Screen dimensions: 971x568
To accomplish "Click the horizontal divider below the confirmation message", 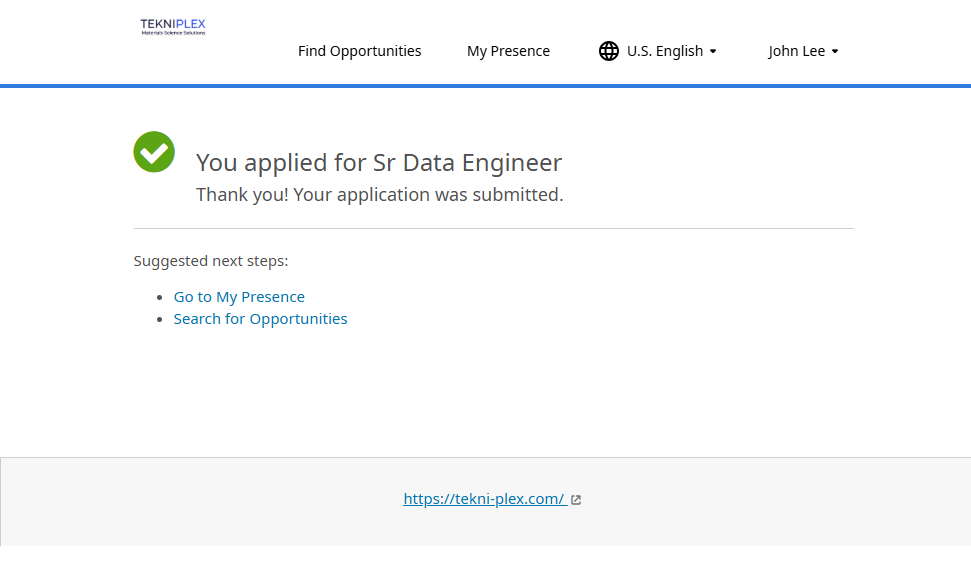I will (x=493, y=229).
